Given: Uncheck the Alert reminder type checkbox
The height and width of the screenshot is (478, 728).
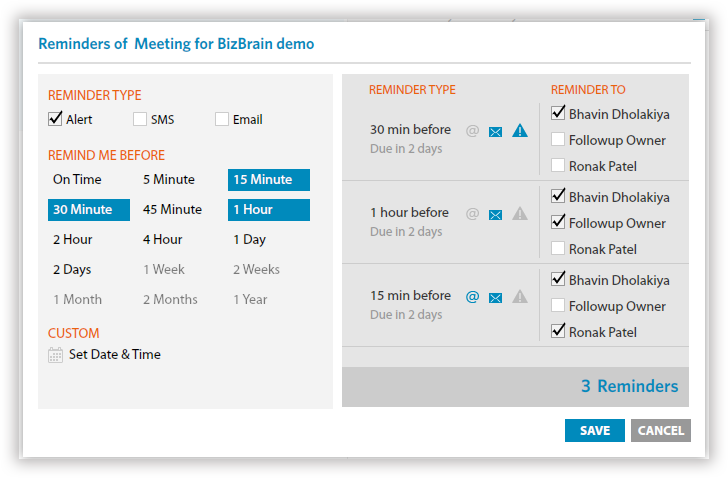Looking at the screenshot, I should (56, 120).
